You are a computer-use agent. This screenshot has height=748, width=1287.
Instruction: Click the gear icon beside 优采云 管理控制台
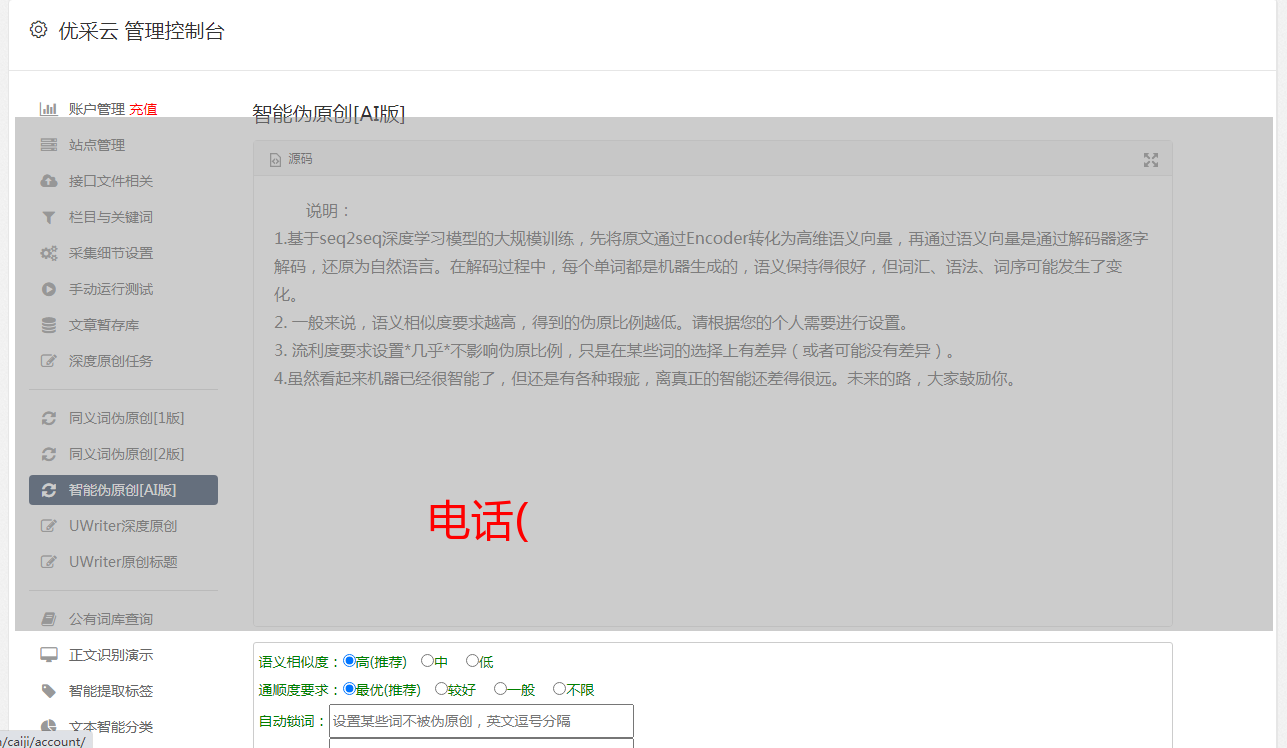pyautogui.click(x=38, y=30)
